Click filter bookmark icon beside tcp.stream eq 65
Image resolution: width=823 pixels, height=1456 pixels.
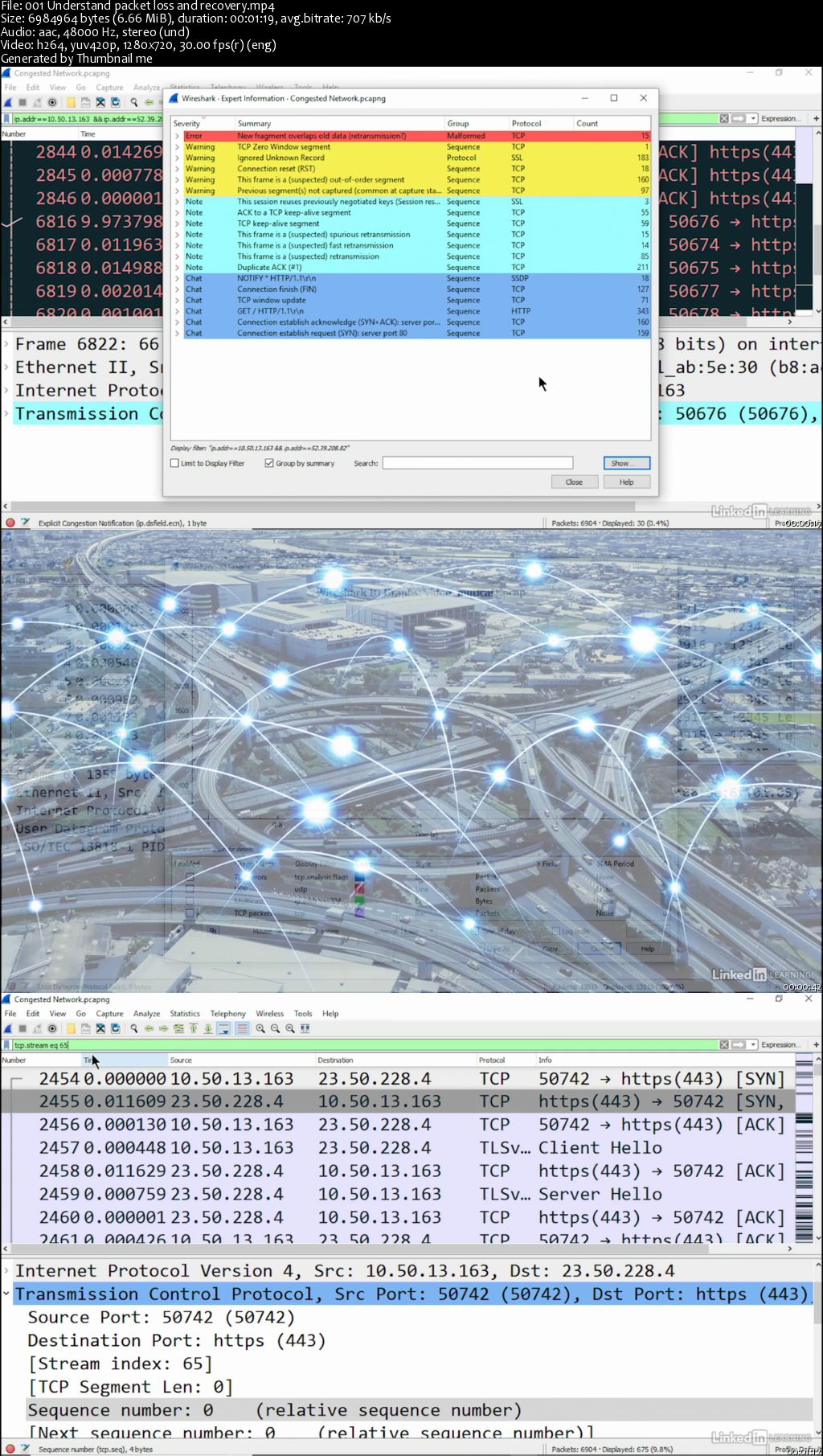7,1044
